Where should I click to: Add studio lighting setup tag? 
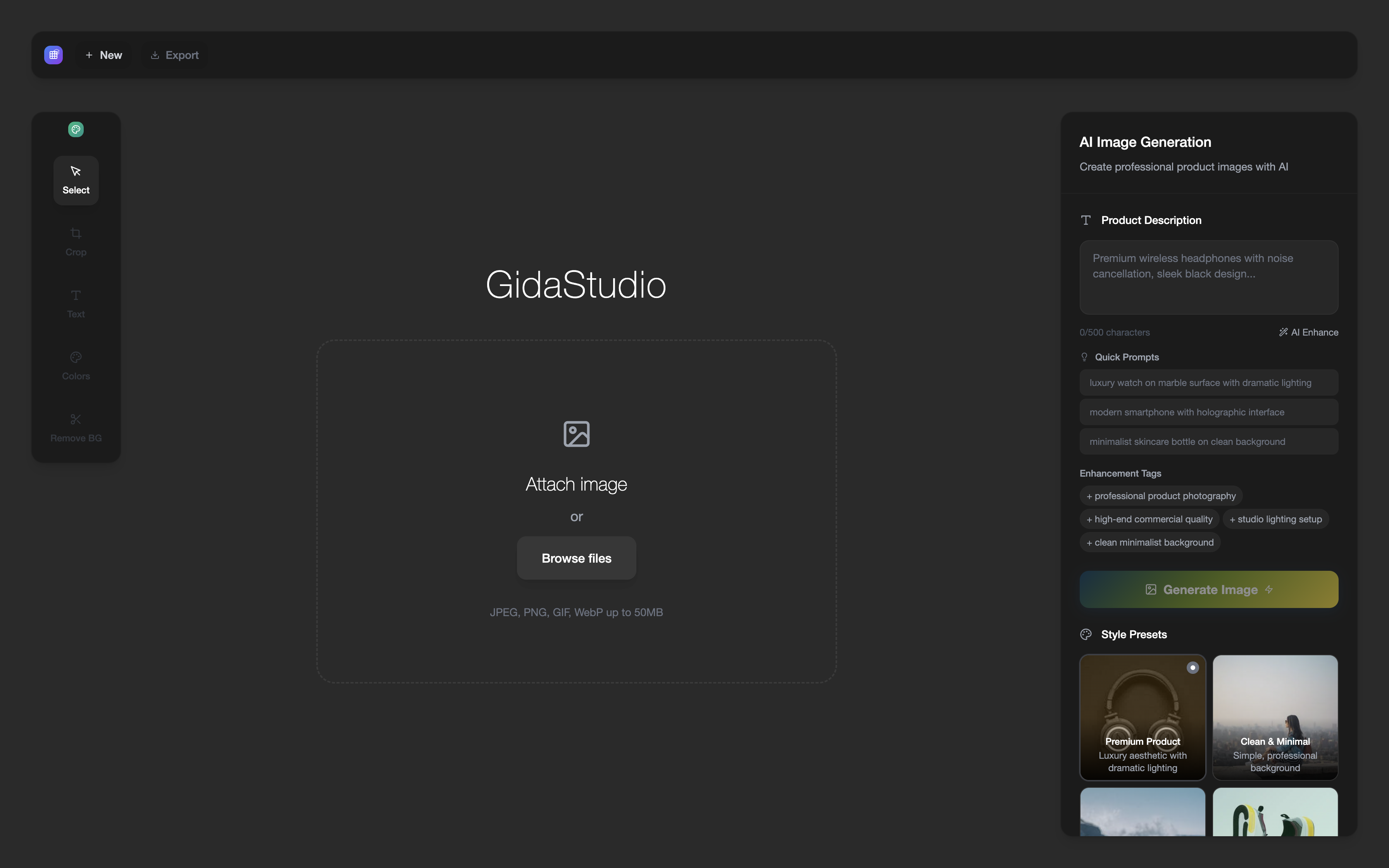coord(1275,519)
